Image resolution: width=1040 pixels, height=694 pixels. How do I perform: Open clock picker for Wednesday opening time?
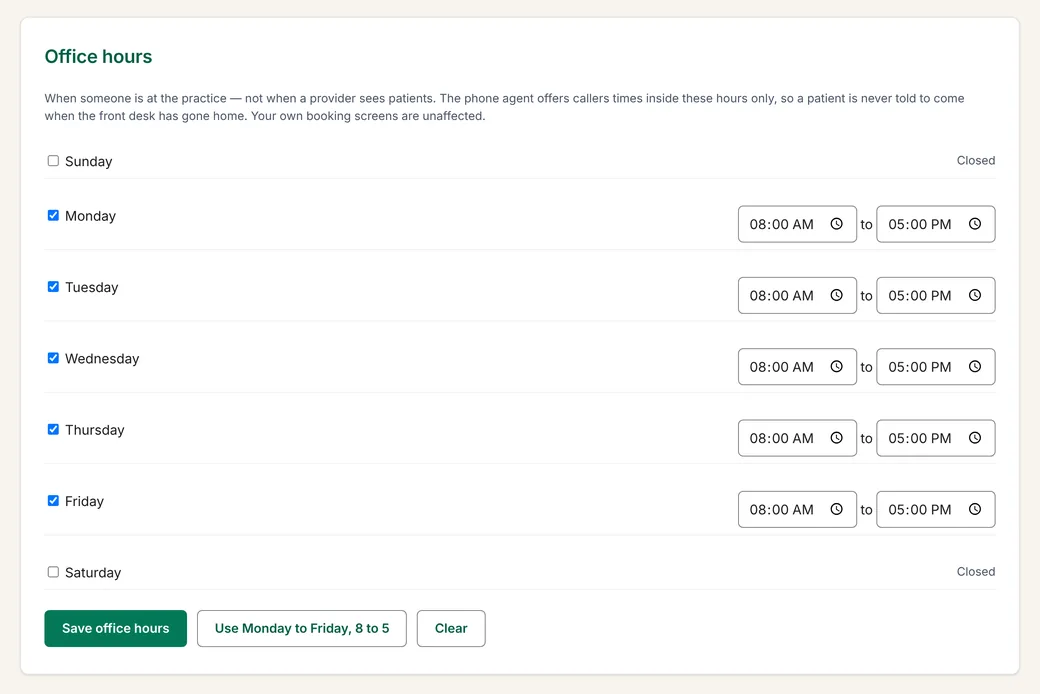[x=836, y=366]
